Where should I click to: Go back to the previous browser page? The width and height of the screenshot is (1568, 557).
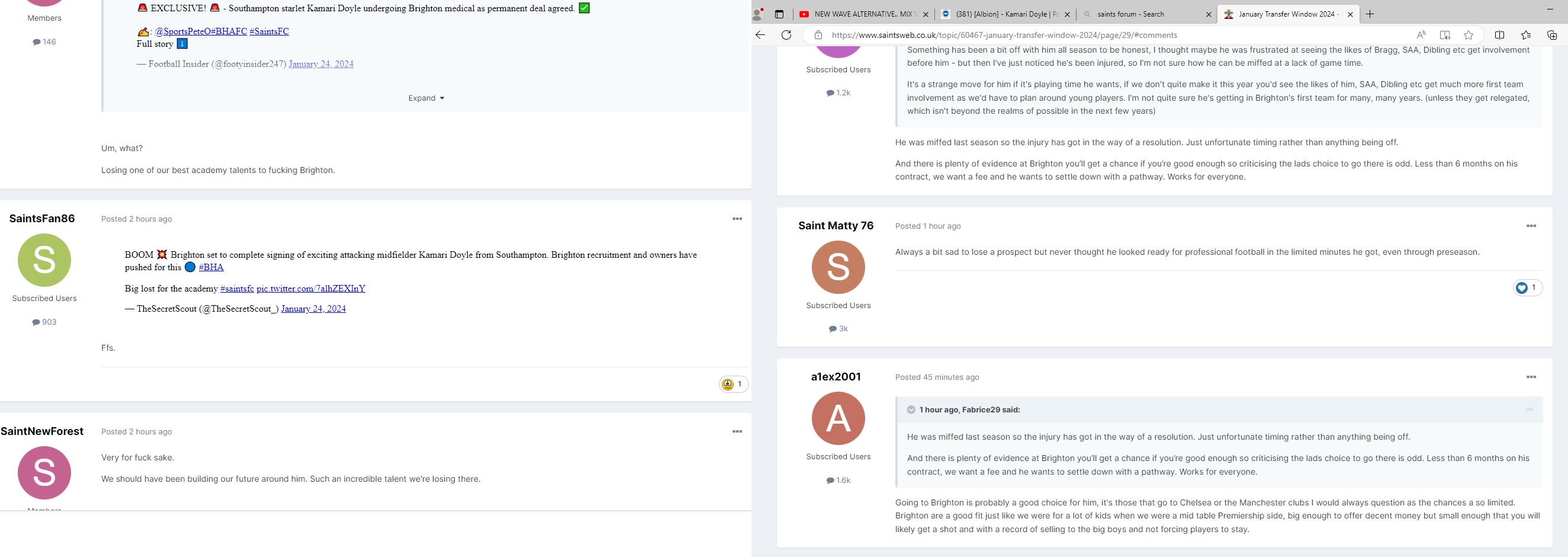click(760, 35)
